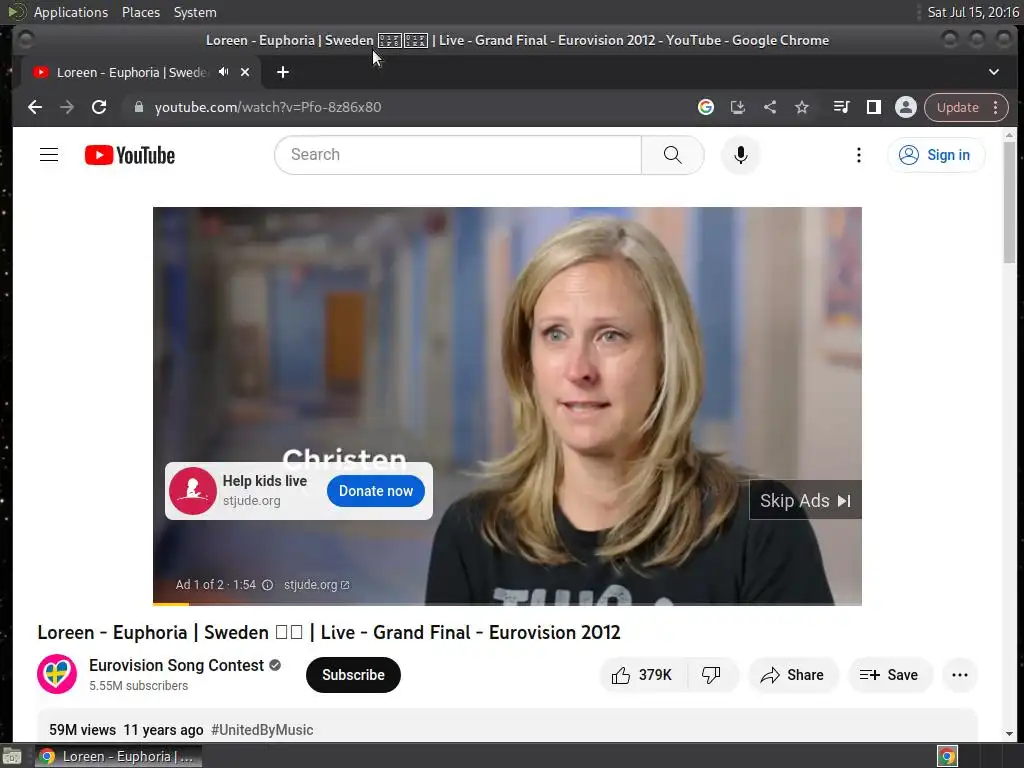Click the scrollbar down arrow
The image size is (1024, 768).
pyautogui.click(x=1010, y=733)
